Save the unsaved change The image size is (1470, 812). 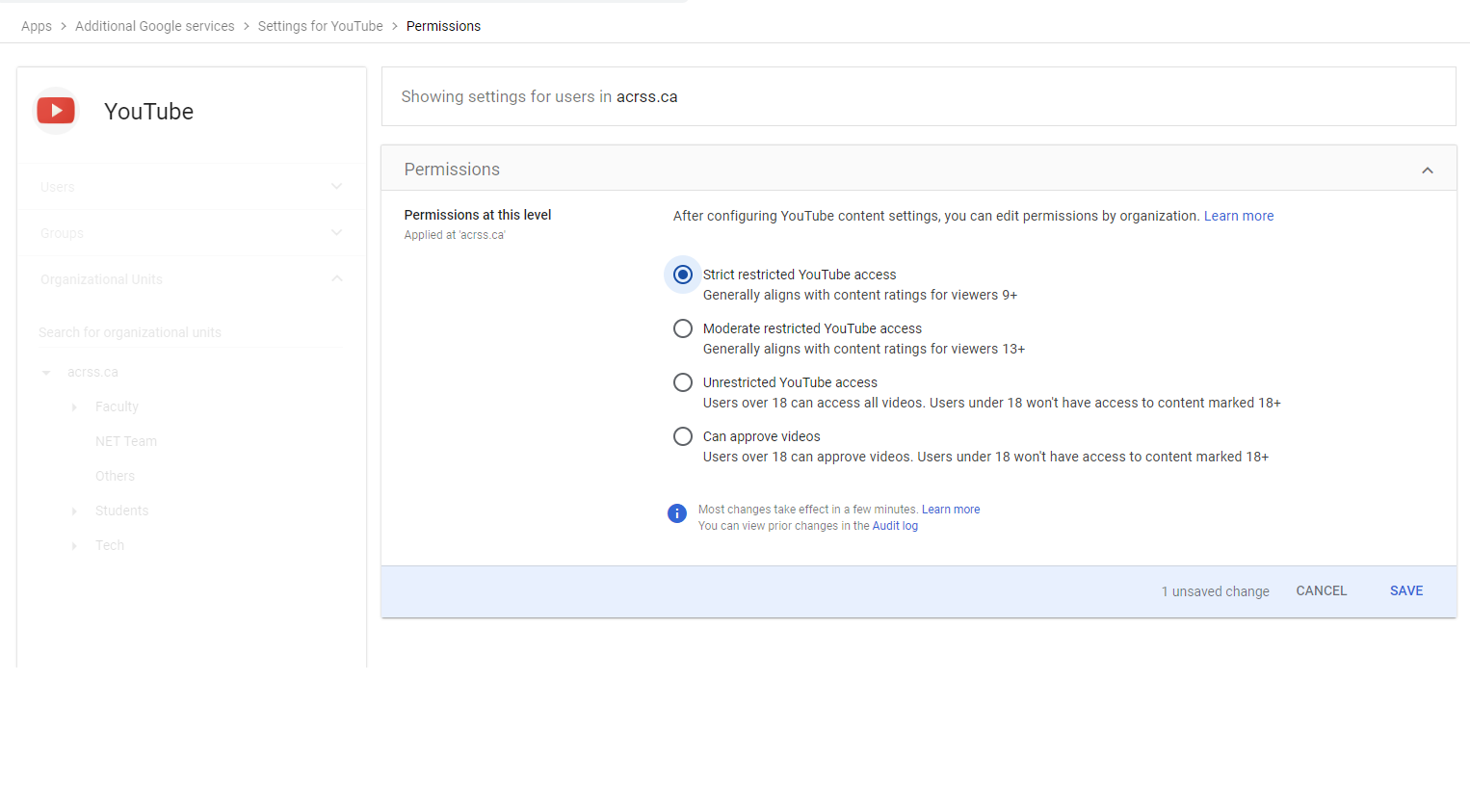1406,590
